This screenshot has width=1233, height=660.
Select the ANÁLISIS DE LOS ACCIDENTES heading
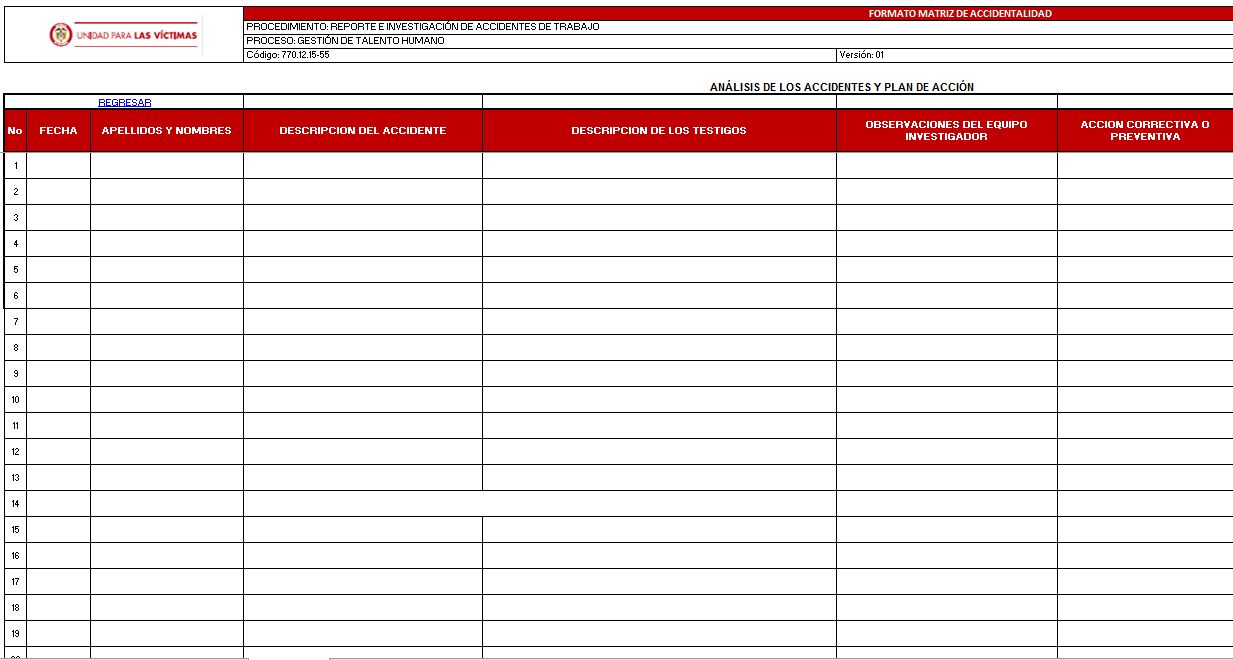pyautogui.click(x=841, y=87)
